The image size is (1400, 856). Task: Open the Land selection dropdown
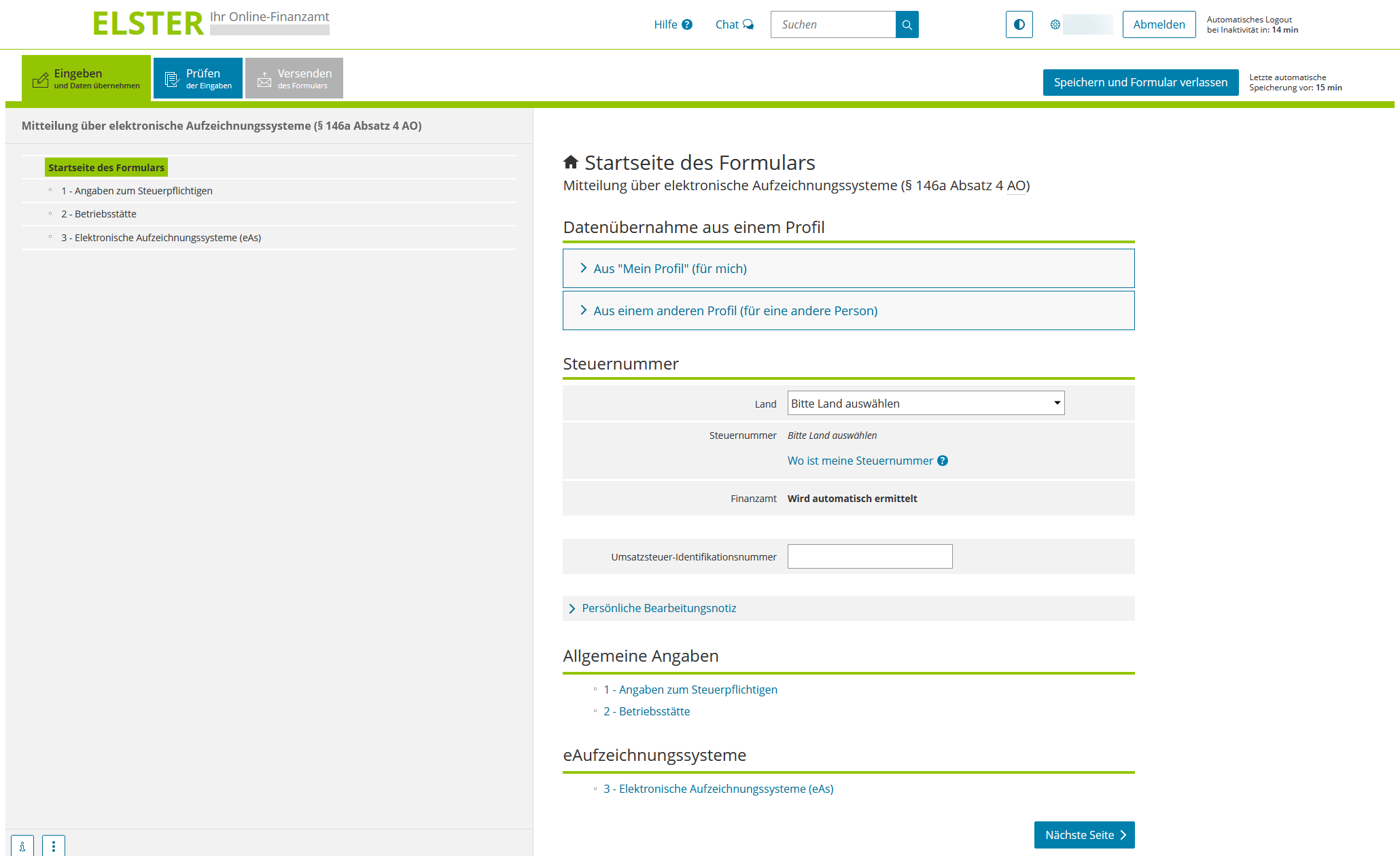tap(926, 404)
